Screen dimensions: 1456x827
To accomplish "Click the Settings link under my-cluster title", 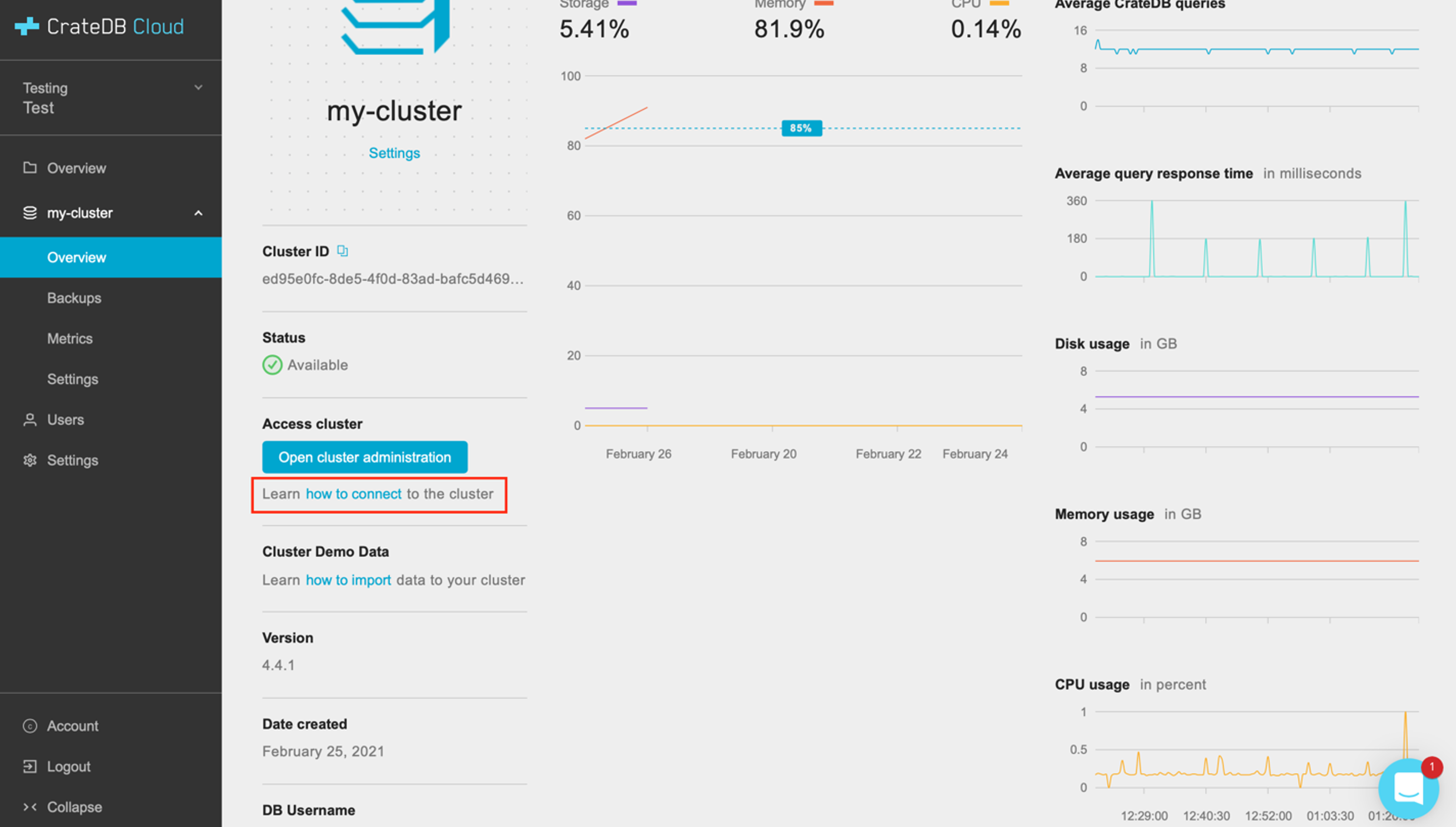I will (x=394, y=153).
